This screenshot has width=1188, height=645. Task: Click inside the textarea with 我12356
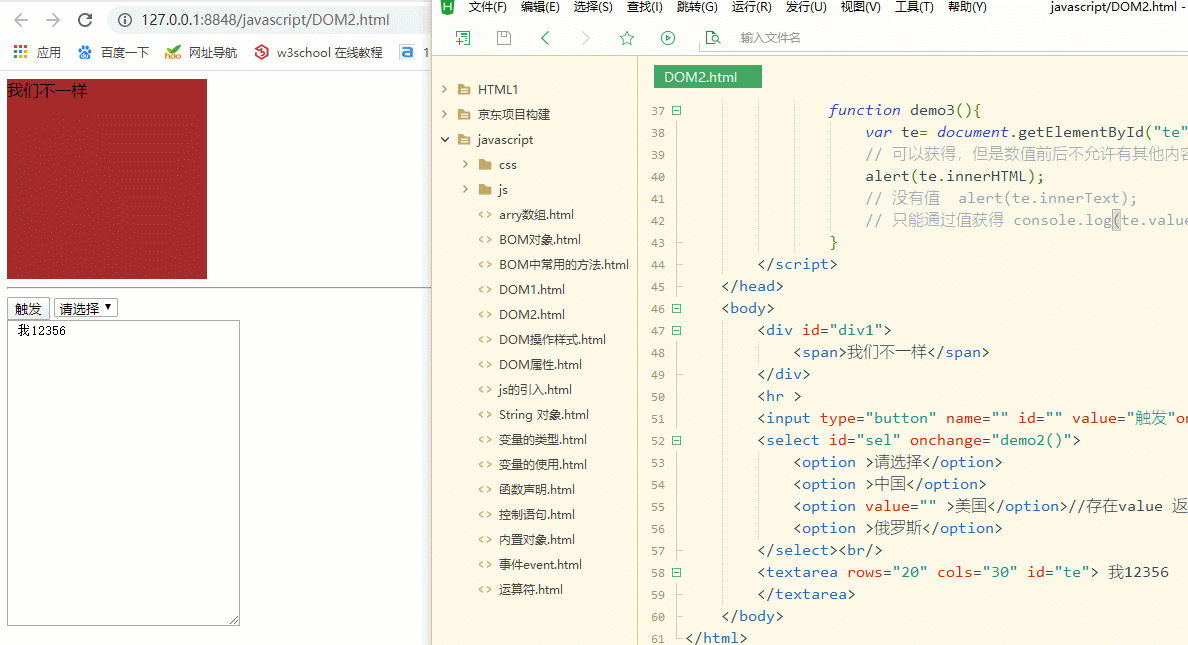pyautogui.click(x=123, y=473)
